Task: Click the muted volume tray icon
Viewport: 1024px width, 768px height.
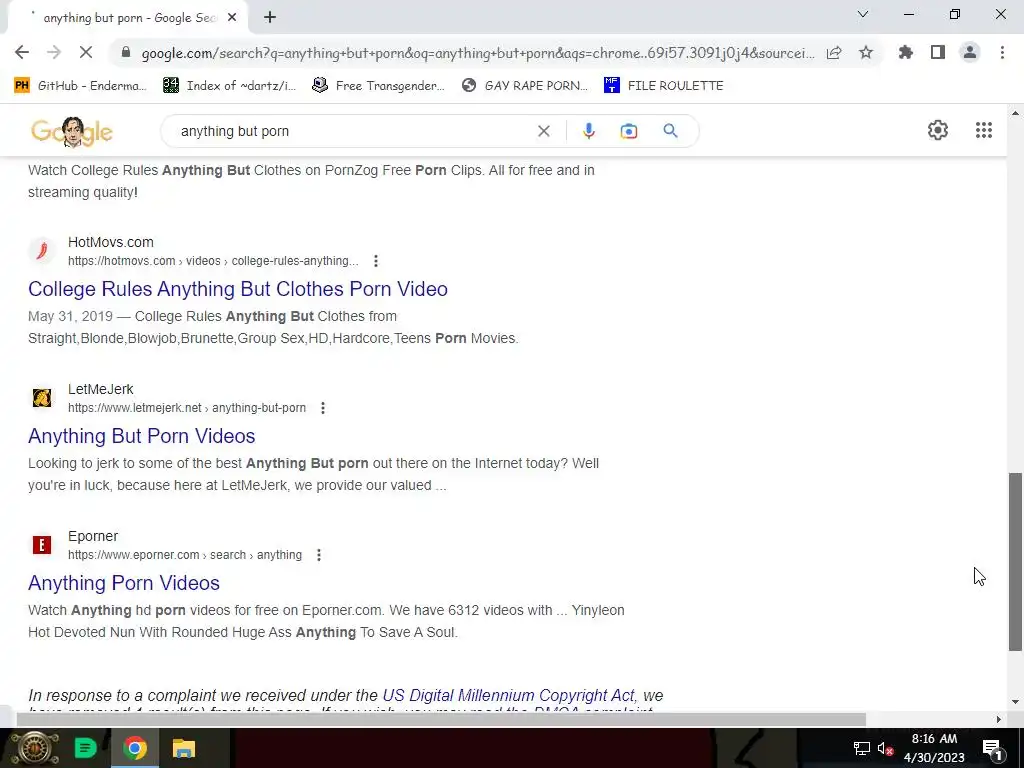Action: tap(886, 748)
